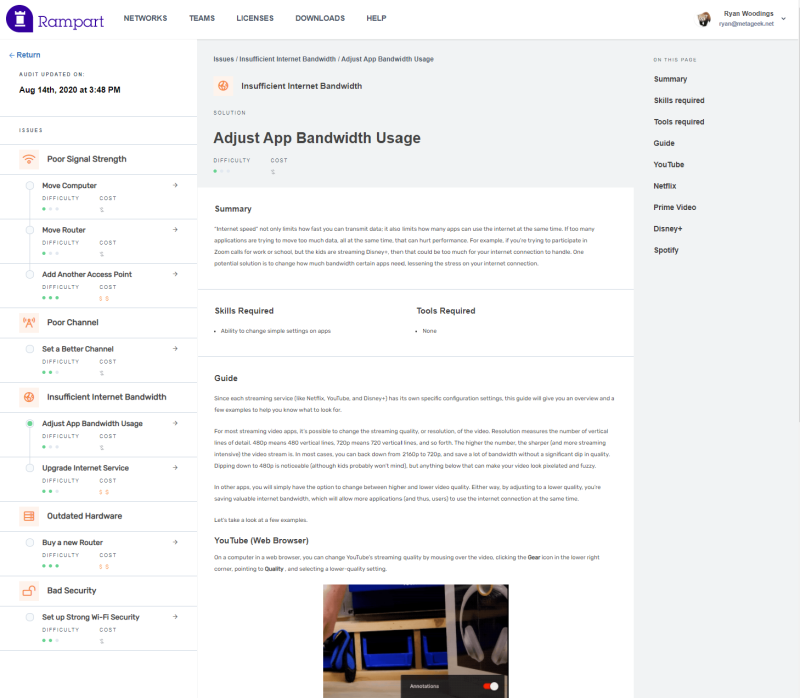Click the Issues breadcrumb link
The image size is (800, 698).
point(223,59)
